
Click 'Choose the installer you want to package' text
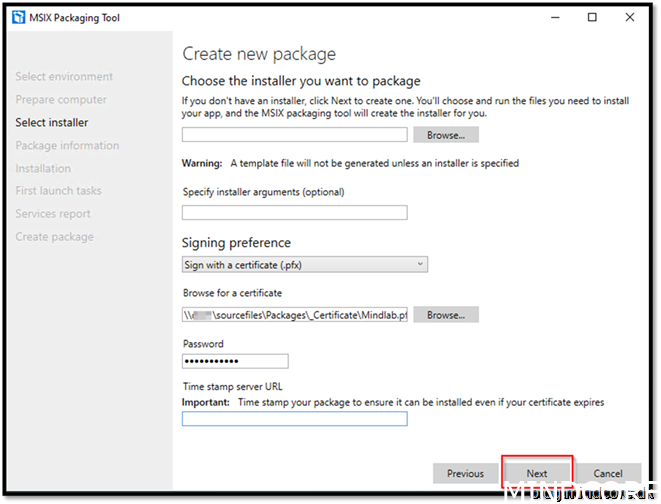[301, 81]
